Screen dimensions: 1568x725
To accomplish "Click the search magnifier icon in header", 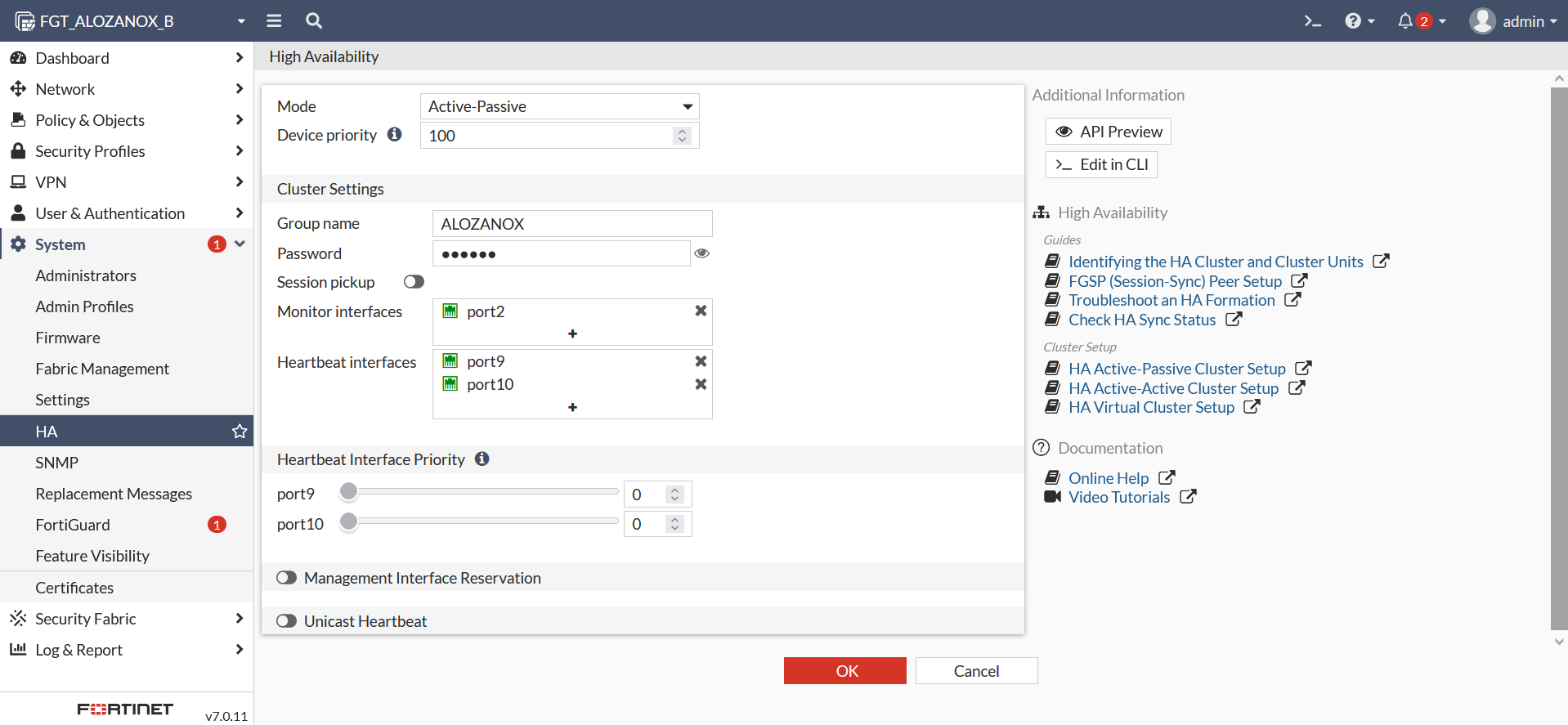I will click(x=314, y=21).
